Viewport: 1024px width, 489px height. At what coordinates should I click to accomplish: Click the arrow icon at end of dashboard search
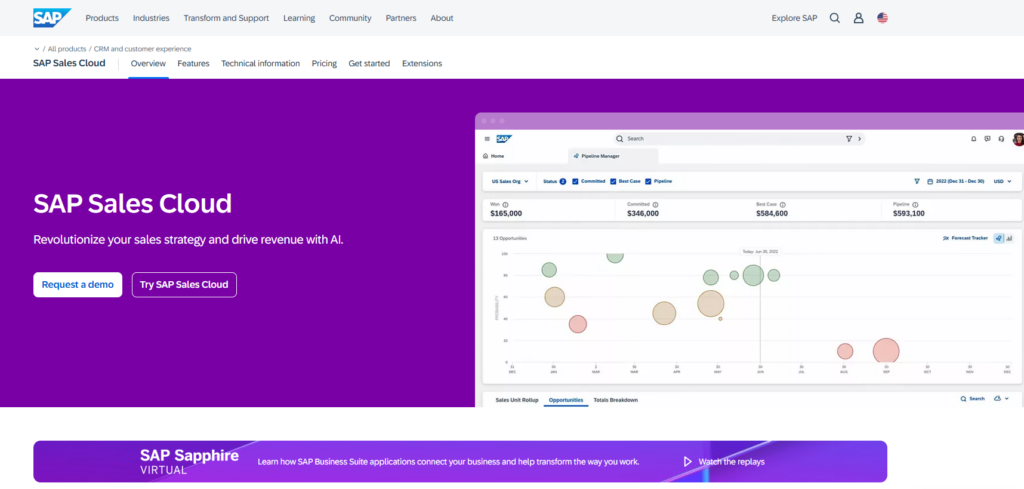[859, 138]
